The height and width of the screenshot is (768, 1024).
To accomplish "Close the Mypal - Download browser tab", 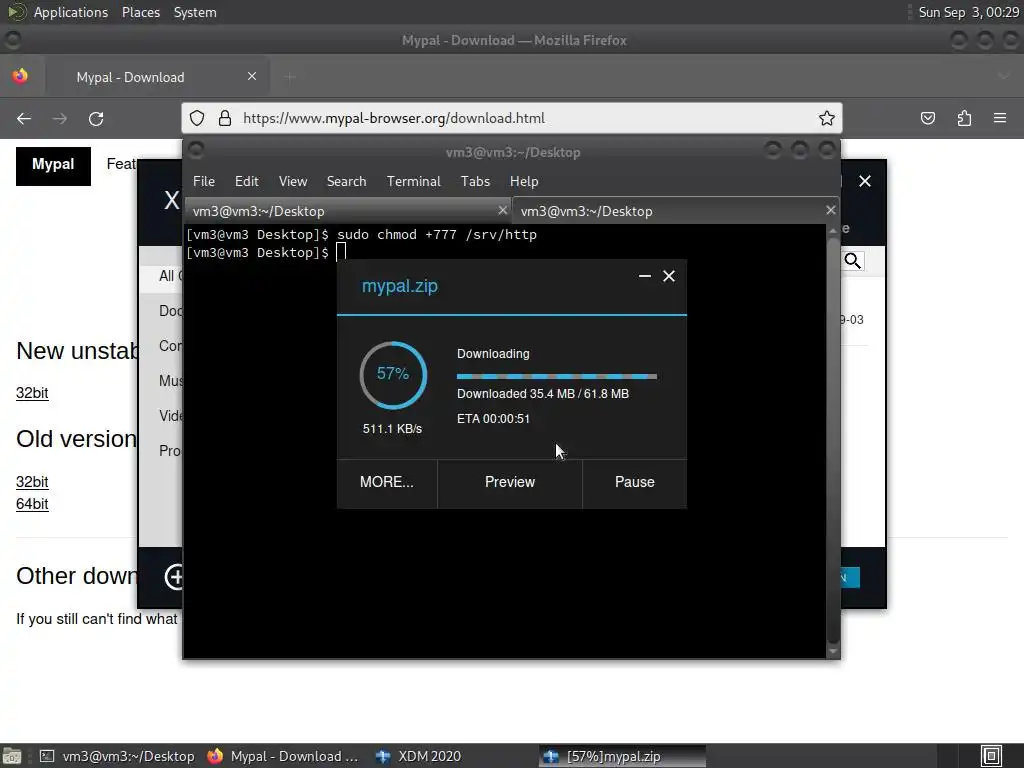I will pyautogui.click(x=252, y=76).
